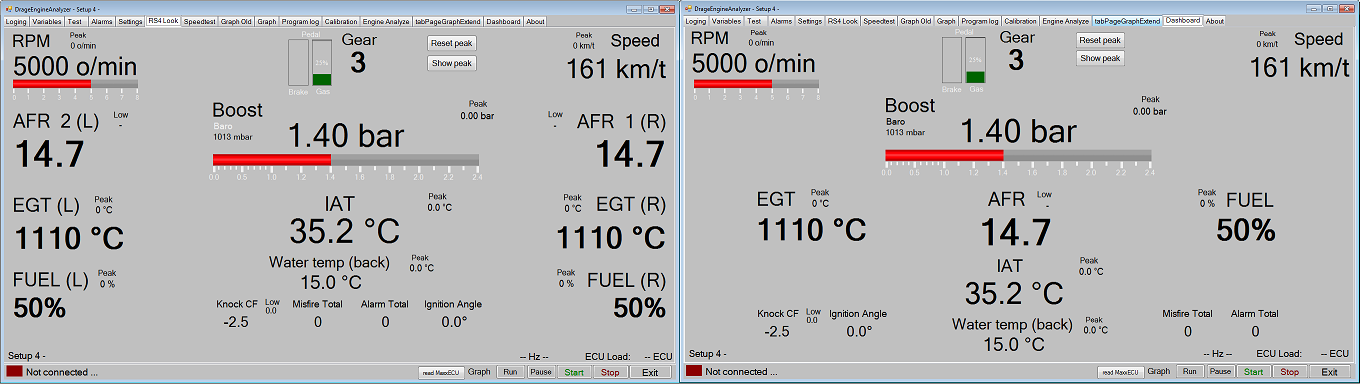Image resolution: width=1360 pixels, height=384 pixels.
Task: Click red Stop button in the Dashboard window
Action: tap(1290, 371)
